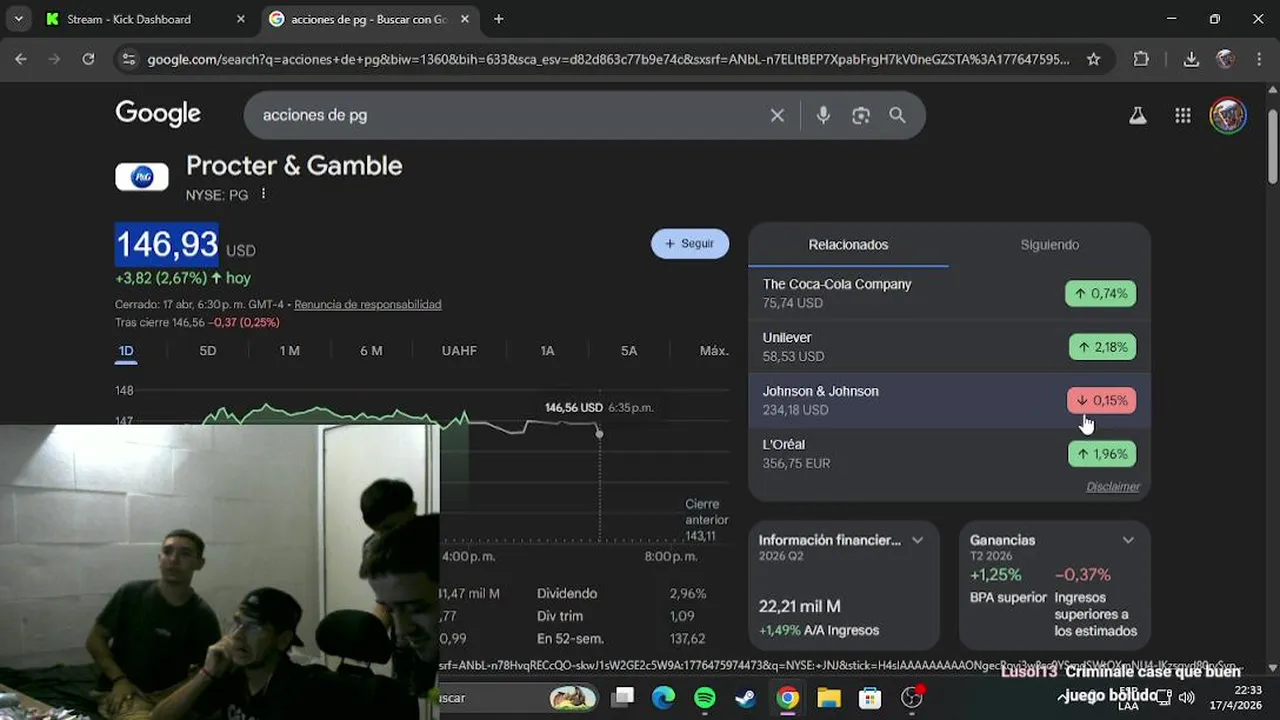
Task: Bookmark this page with the star icon
Action: (x=1093, y=59)
